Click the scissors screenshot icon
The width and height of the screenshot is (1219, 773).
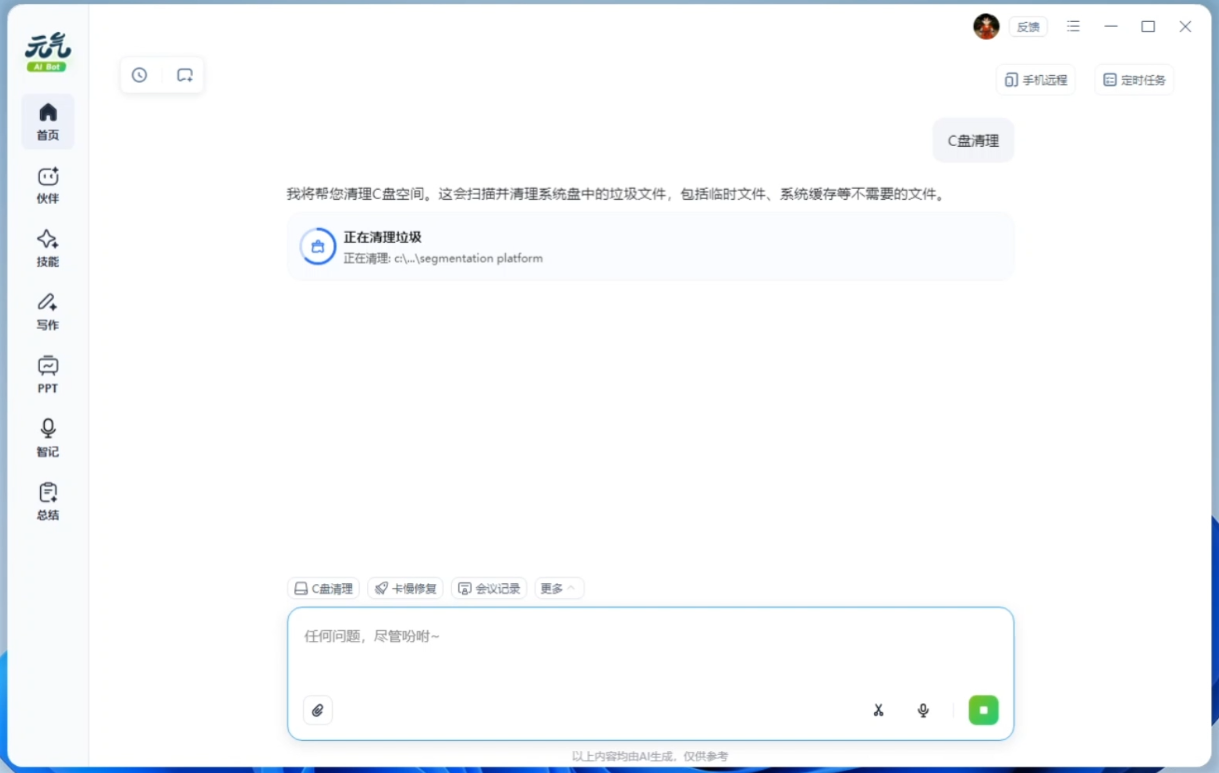(879, 710)
